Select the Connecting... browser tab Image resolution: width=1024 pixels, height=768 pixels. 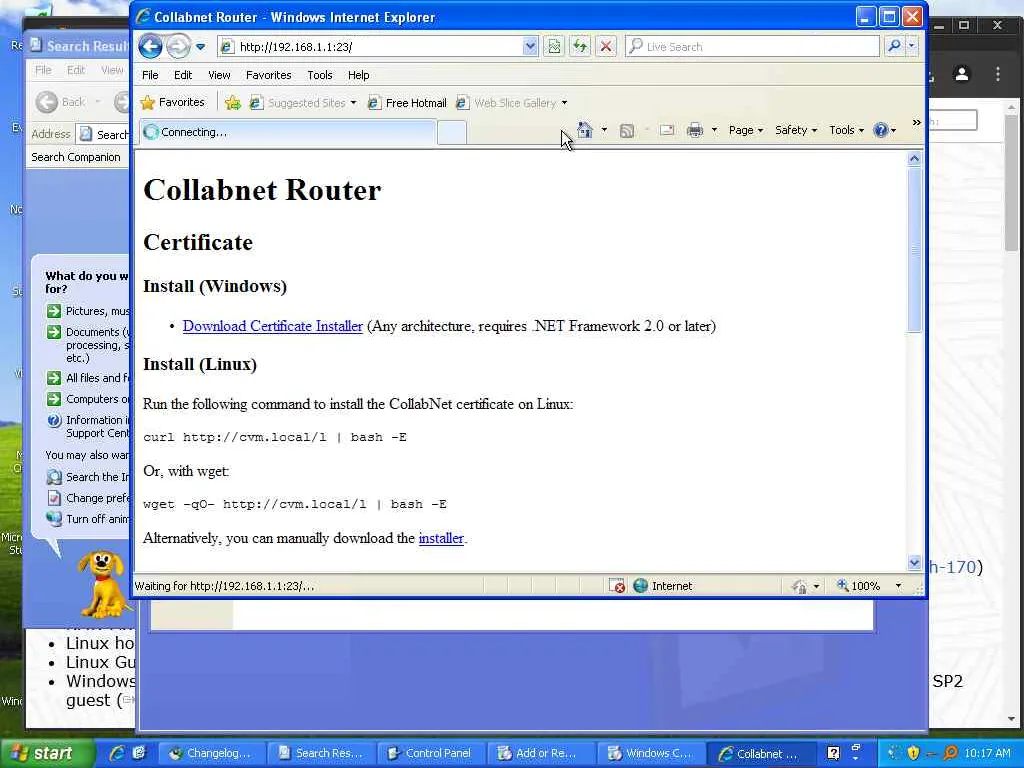tap(287, 132)
